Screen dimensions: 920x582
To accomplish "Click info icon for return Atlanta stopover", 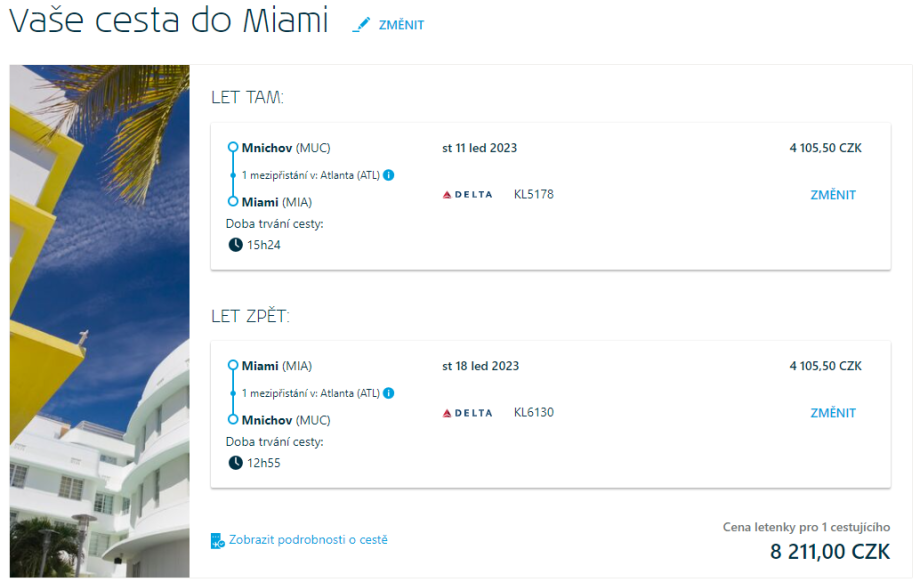I will point(389,393).
